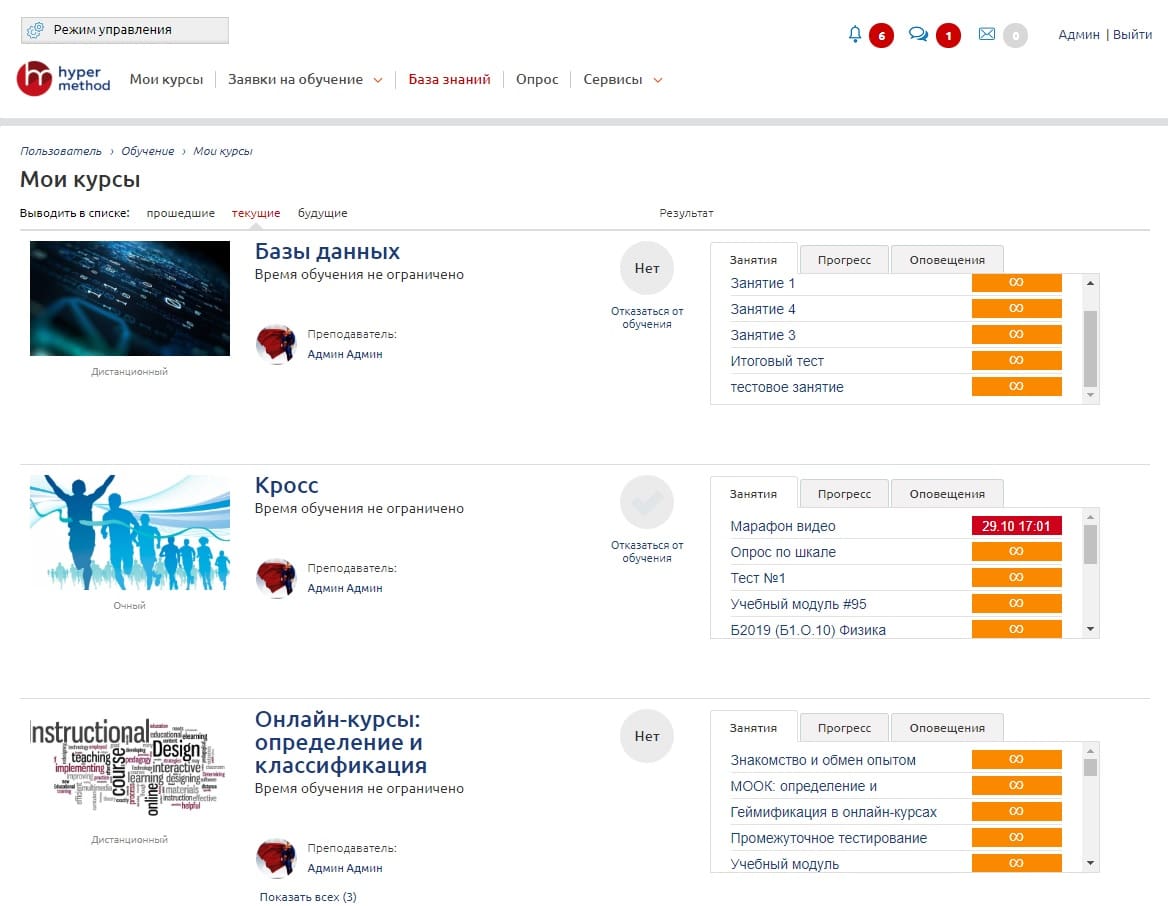This screenshot has height=906, width=1168.
Task: Open Мои курсы menu item
Action: pos(166,80)
